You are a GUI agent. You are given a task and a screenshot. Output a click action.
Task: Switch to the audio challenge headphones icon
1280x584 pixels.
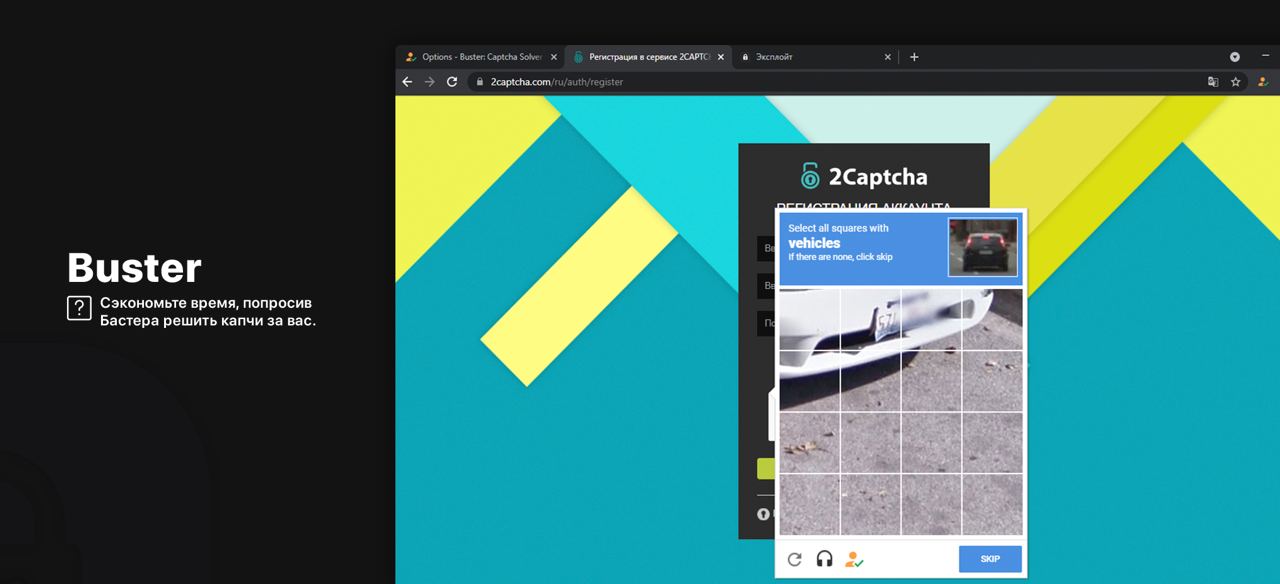point(824,559)
